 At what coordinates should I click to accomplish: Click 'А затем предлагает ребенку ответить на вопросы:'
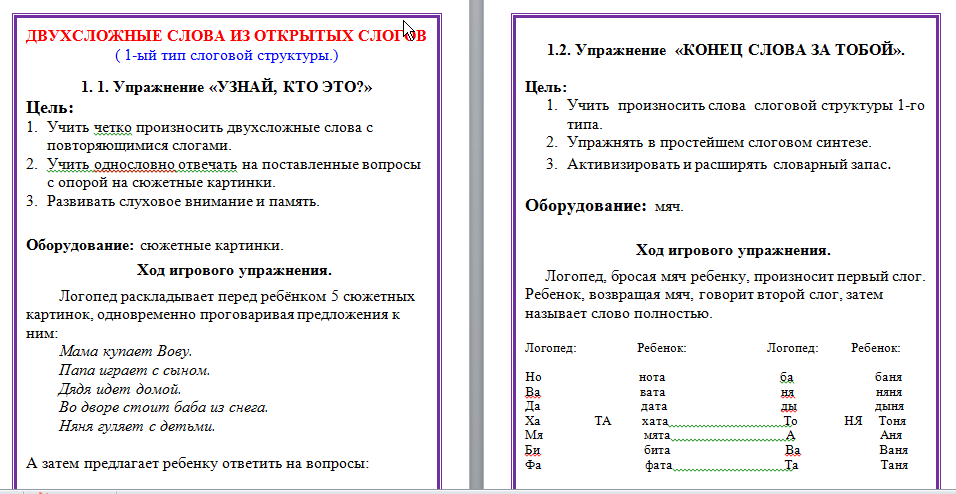[x=198, y=463]
